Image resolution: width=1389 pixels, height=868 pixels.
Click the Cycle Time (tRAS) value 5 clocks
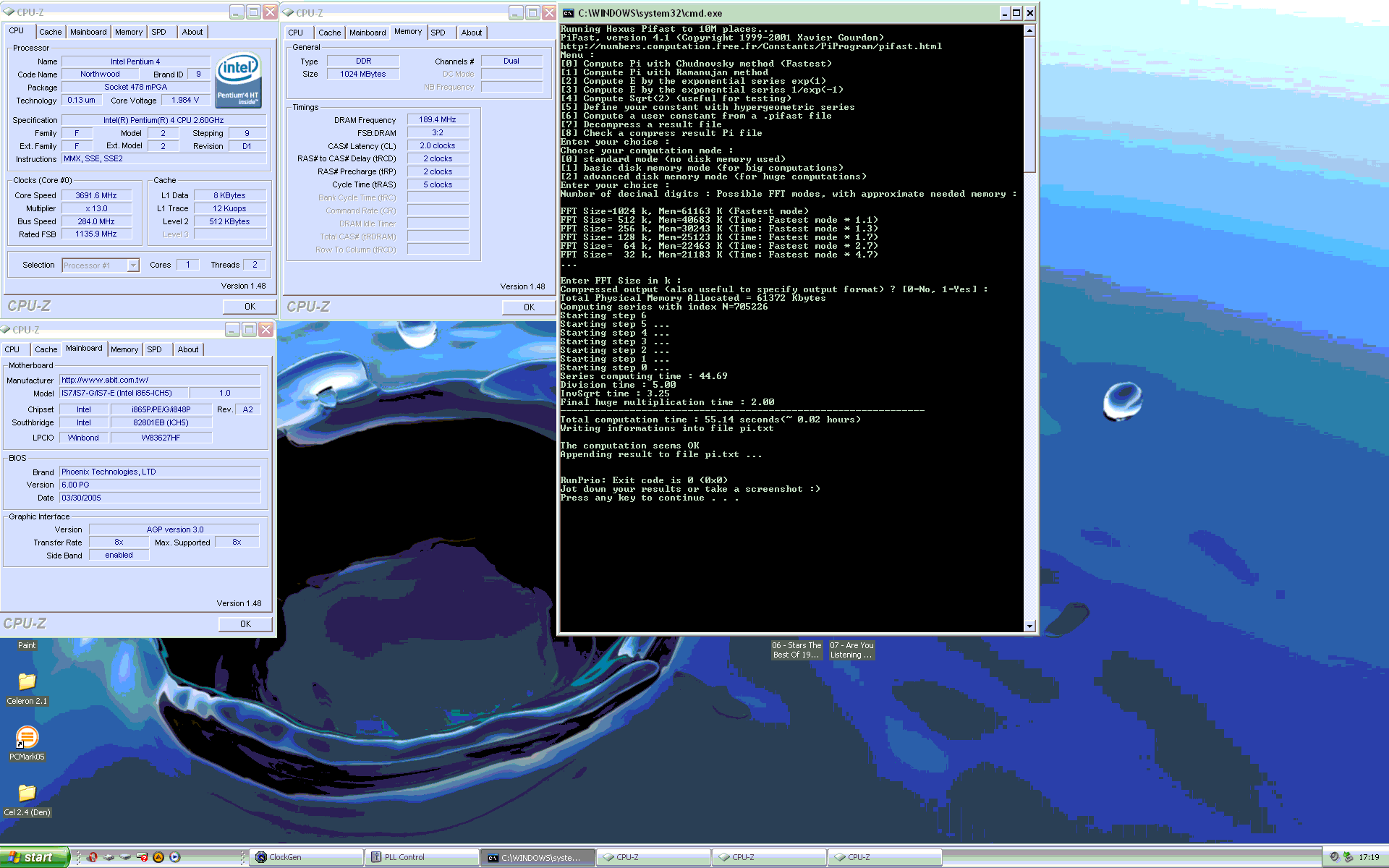[x=438, y=185]
